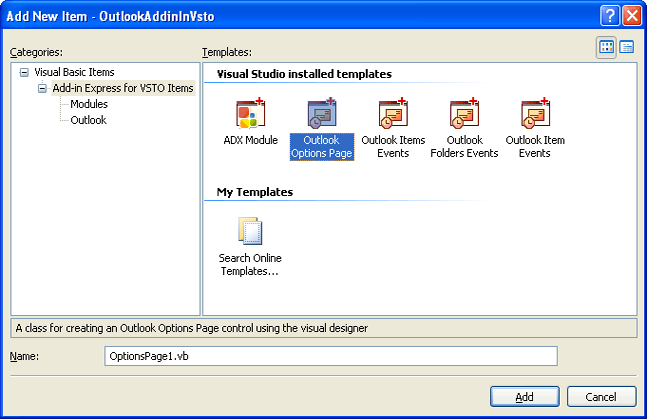Viewport: 647px width, 419px height.
Task: Choose the Outlook Folders Events template icon
Action: click(x=464, y=113)
